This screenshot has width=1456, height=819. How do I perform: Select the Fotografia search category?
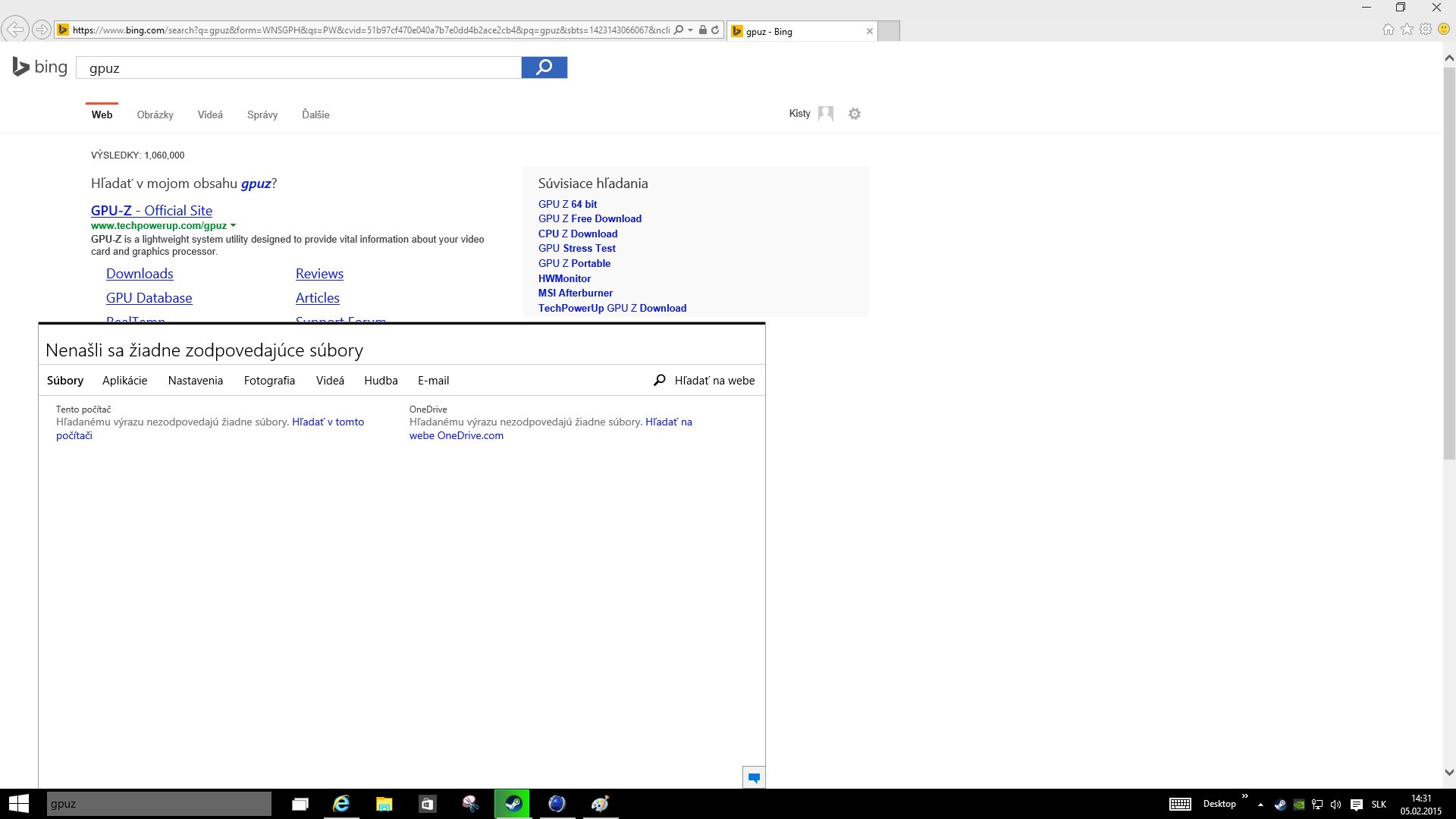[x=269, y=381]
